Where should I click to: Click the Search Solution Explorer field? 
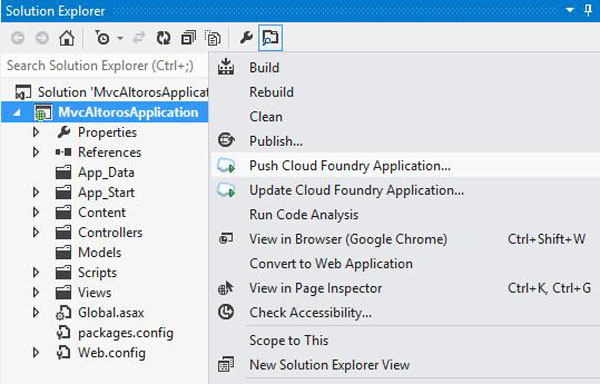[105, 65]
